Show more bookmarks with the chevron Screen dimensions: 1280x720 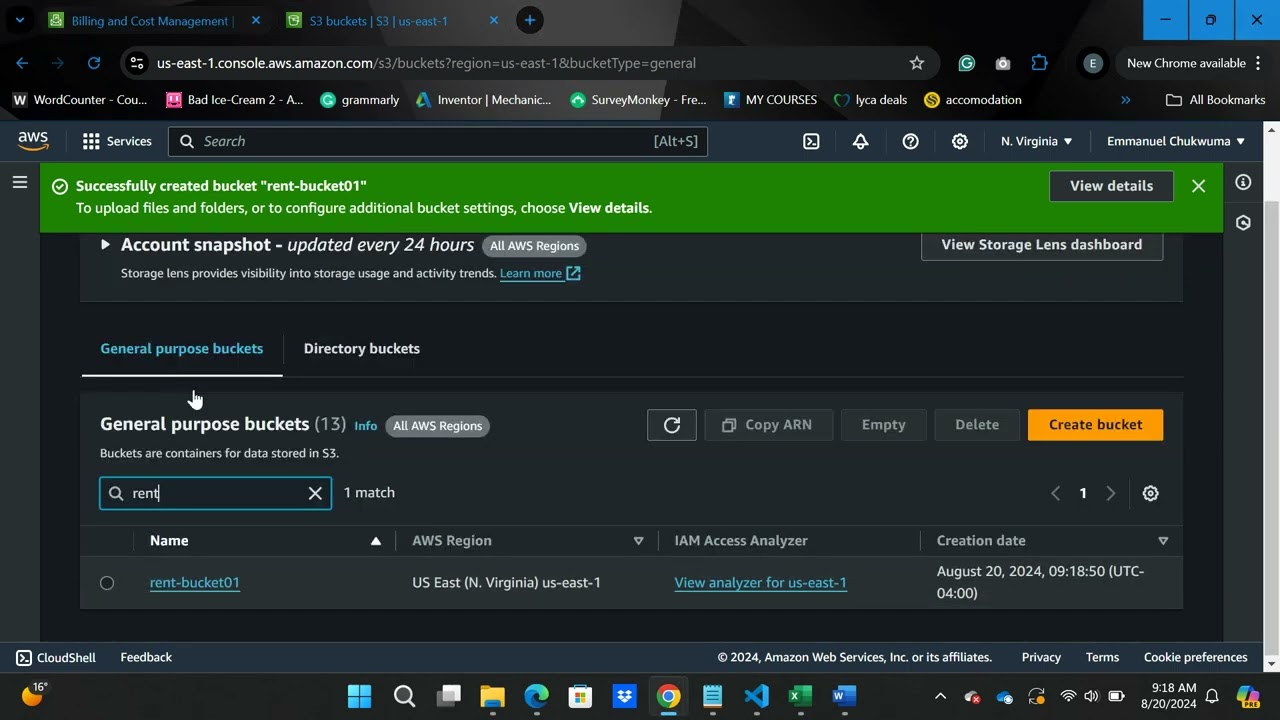pos(1125,100)
